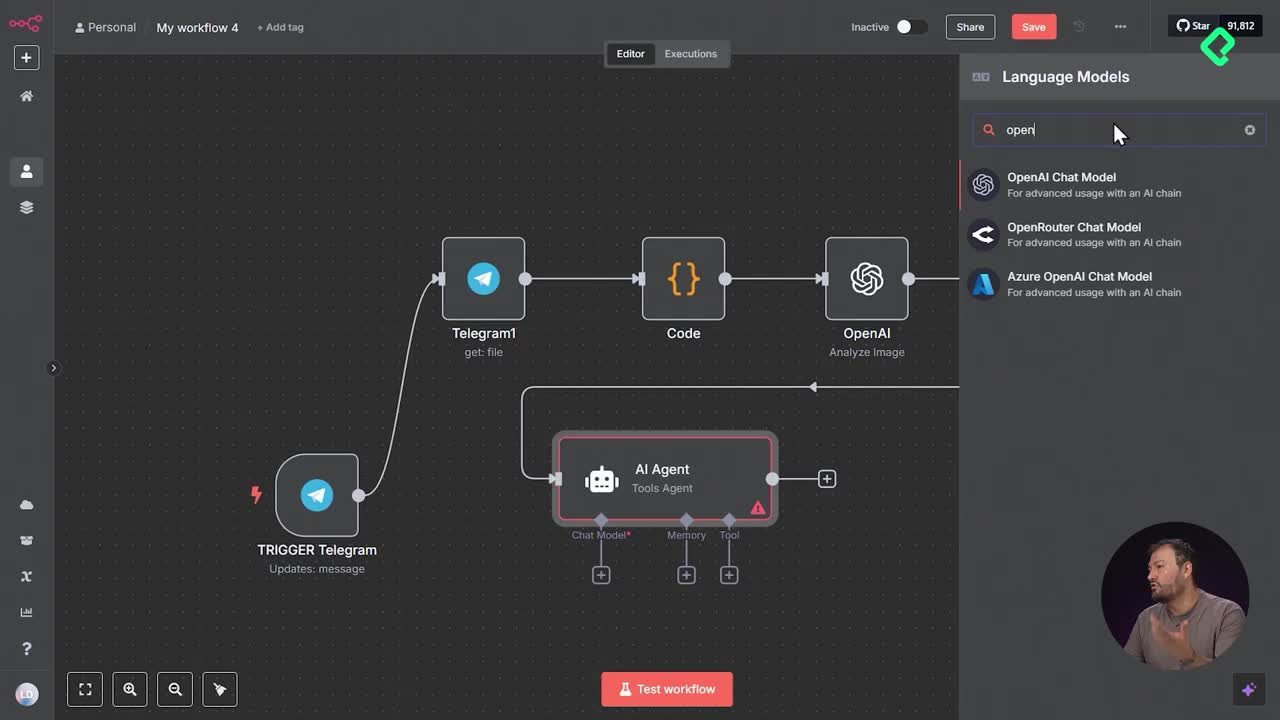Toggle the Inactive workflow switch
This screenshot has width=1280, height=720.
[x=910, y=27]
